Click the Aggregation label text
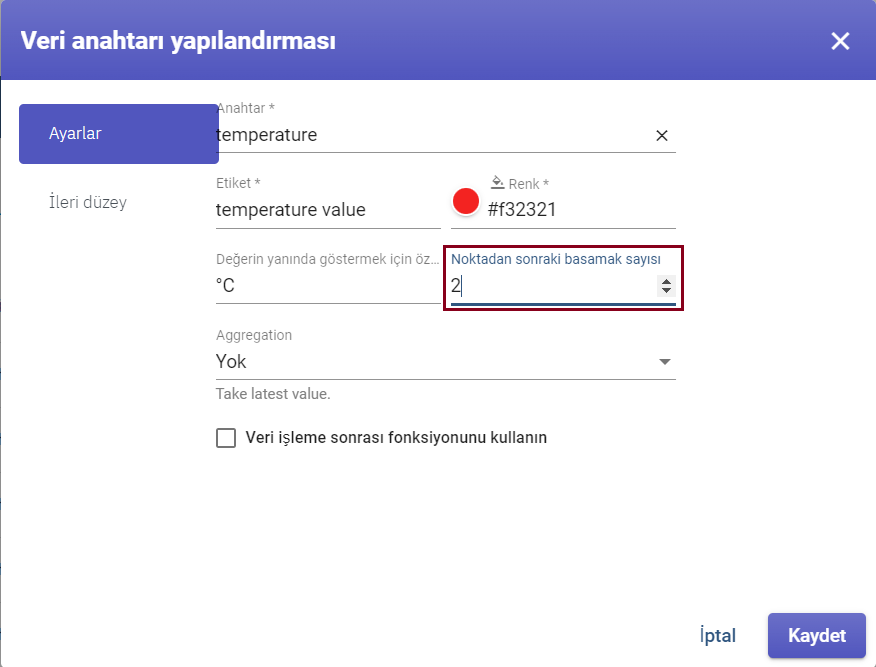Viewport: 876px width, 667px height. tap(254, 335)
